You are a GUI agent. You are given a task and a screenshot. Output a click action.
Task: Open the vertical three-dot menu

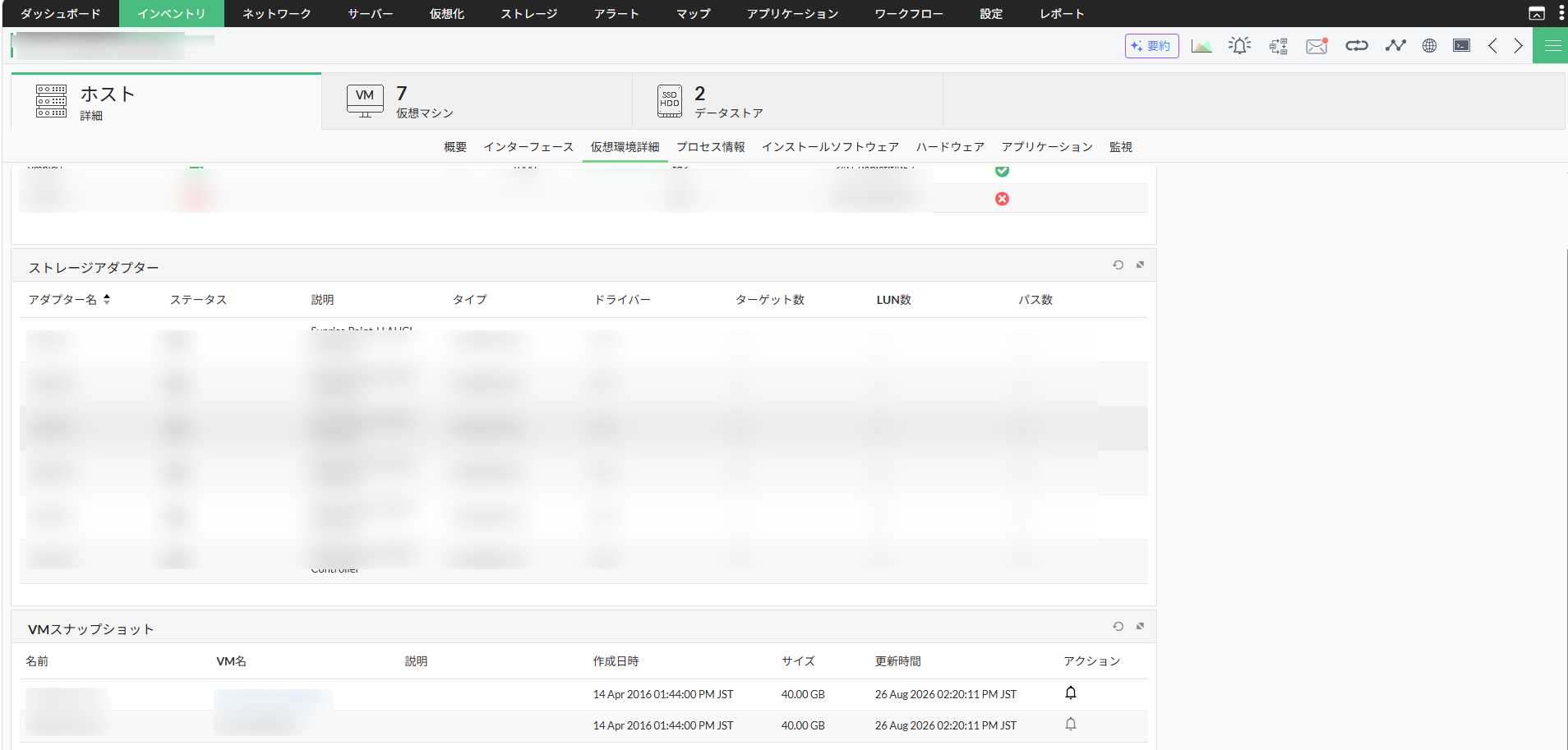coord(1561,13)
